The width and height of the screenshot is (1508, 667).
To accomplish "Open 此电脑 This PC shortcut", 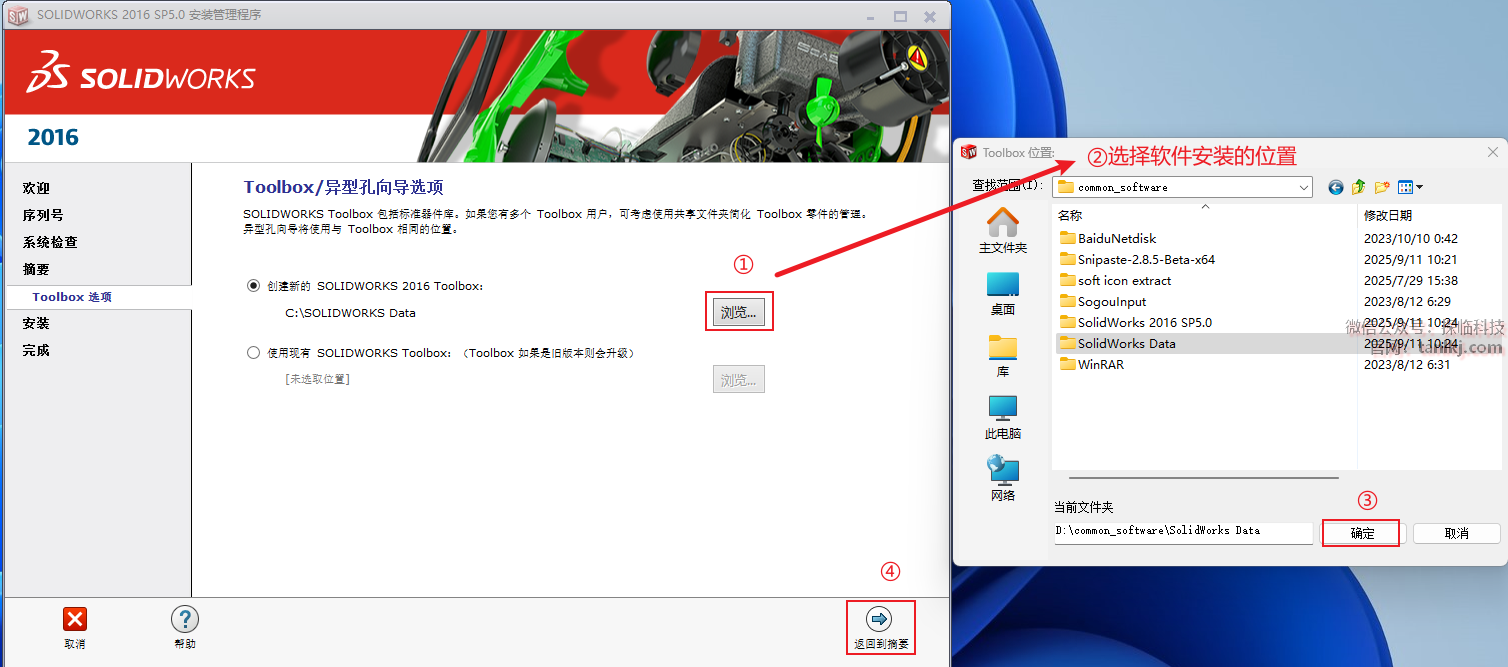I will (x=1003, y=417).
